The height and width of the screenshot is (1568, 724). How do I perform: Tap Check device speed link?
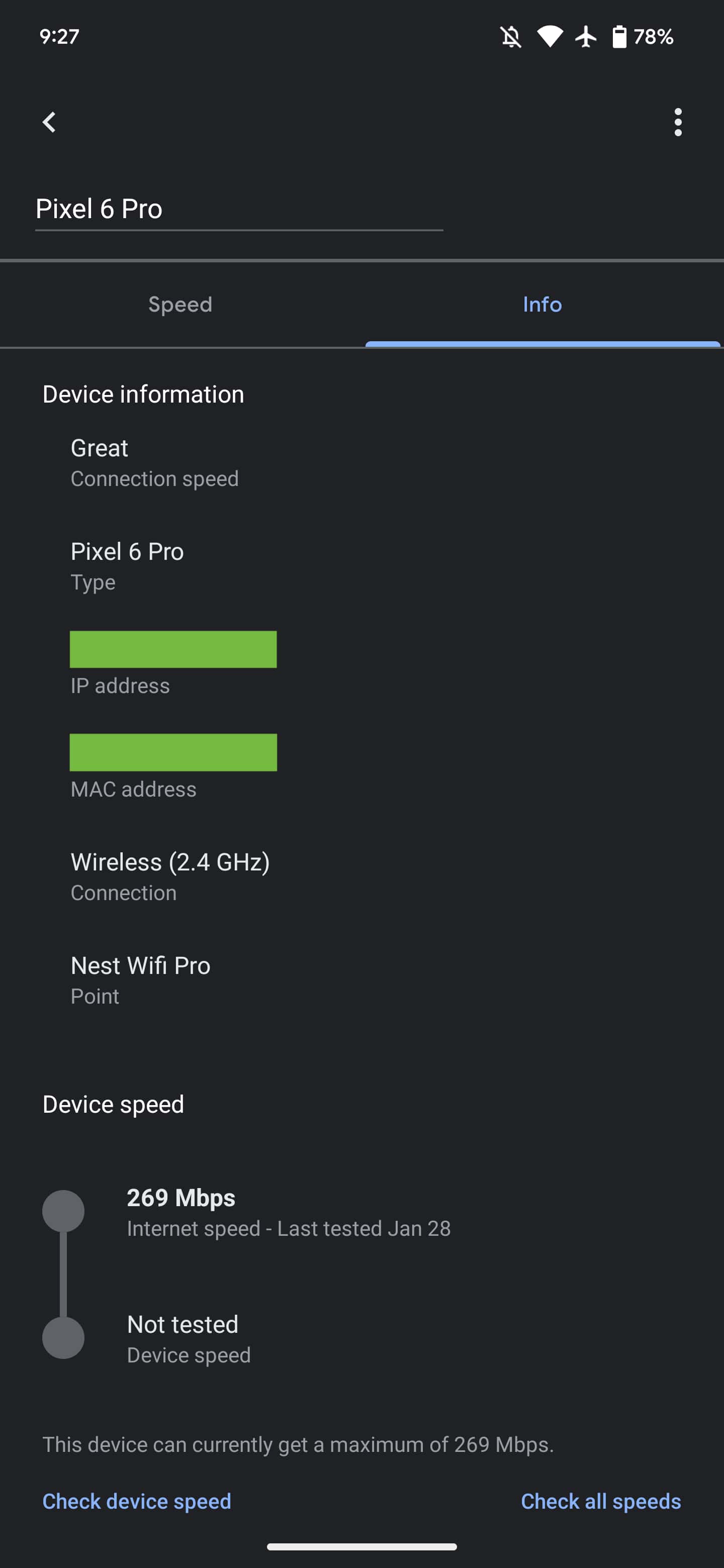pos(137,1501)
